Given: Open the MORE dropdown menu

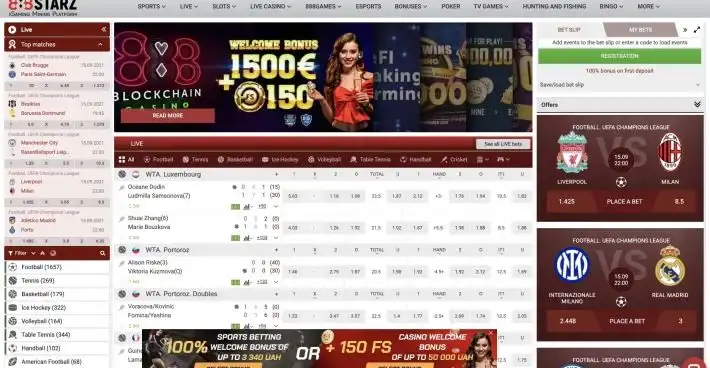Looking at the screenshot, I should pyautogui.click(x=648, y=6).
